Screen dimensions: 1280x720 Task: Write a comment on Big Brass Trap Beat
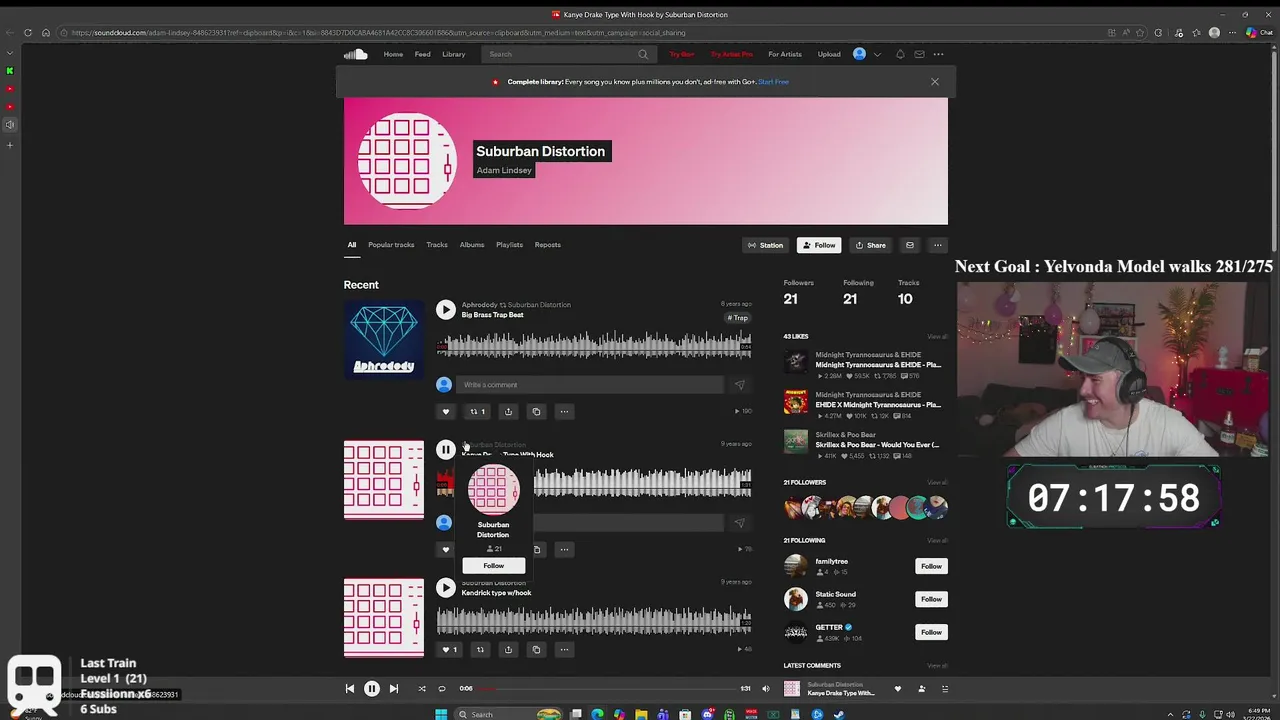click(x=590, y=385)
